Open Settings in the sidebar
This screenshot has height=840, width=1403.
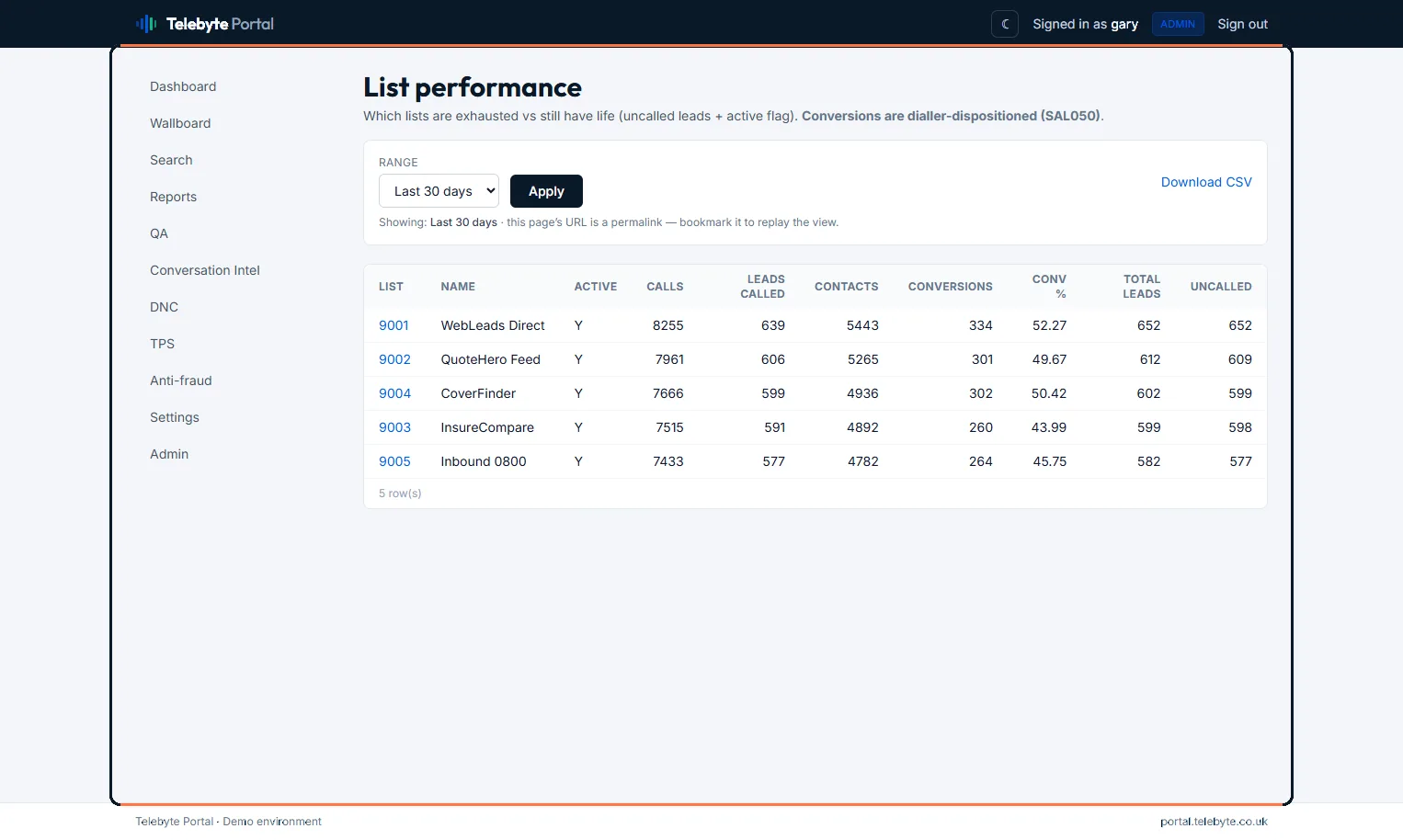coord(175,417)
